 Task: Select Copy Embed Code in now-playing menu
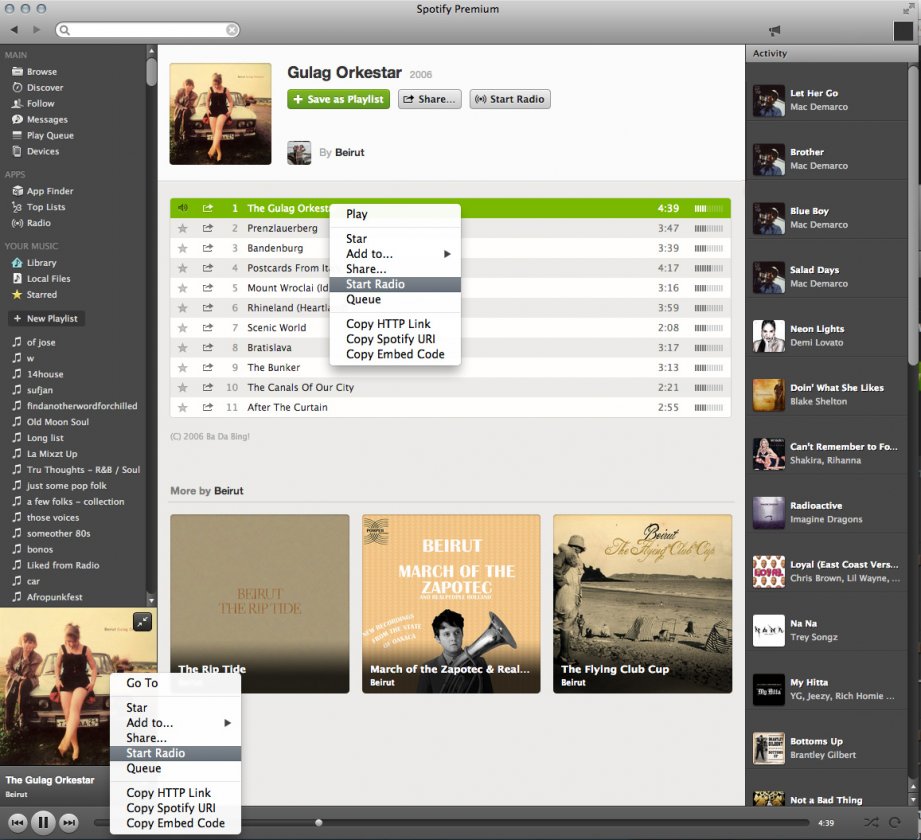coord(175,823)
